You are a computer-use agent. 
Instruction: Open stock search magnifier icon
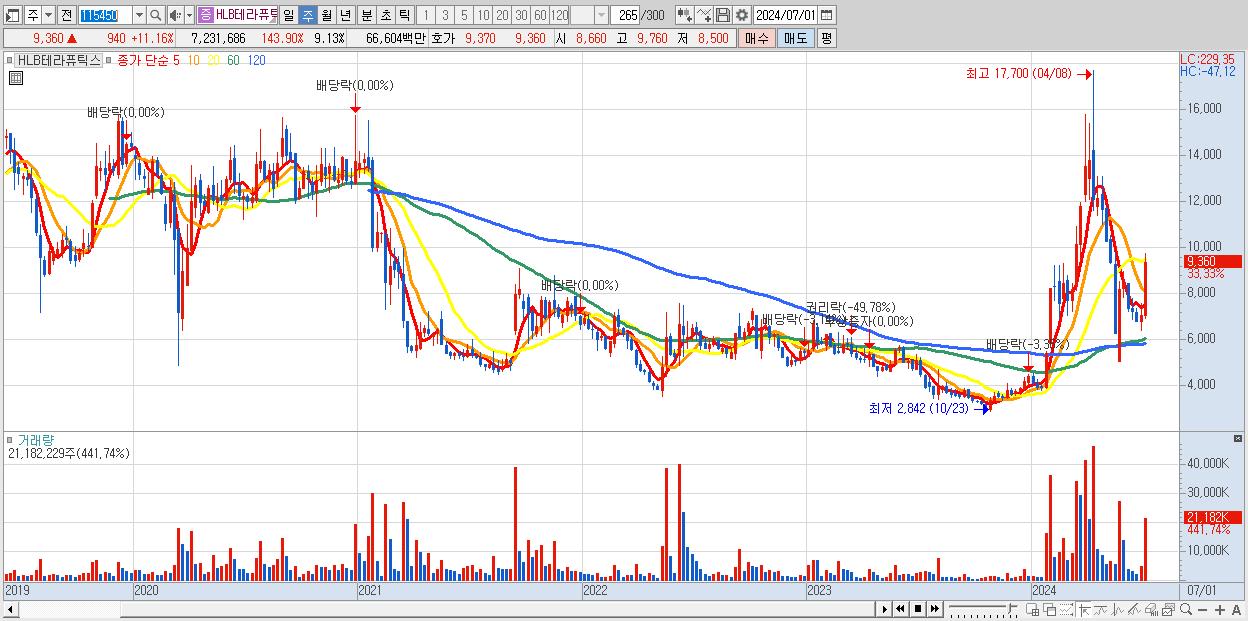(156, 15)
